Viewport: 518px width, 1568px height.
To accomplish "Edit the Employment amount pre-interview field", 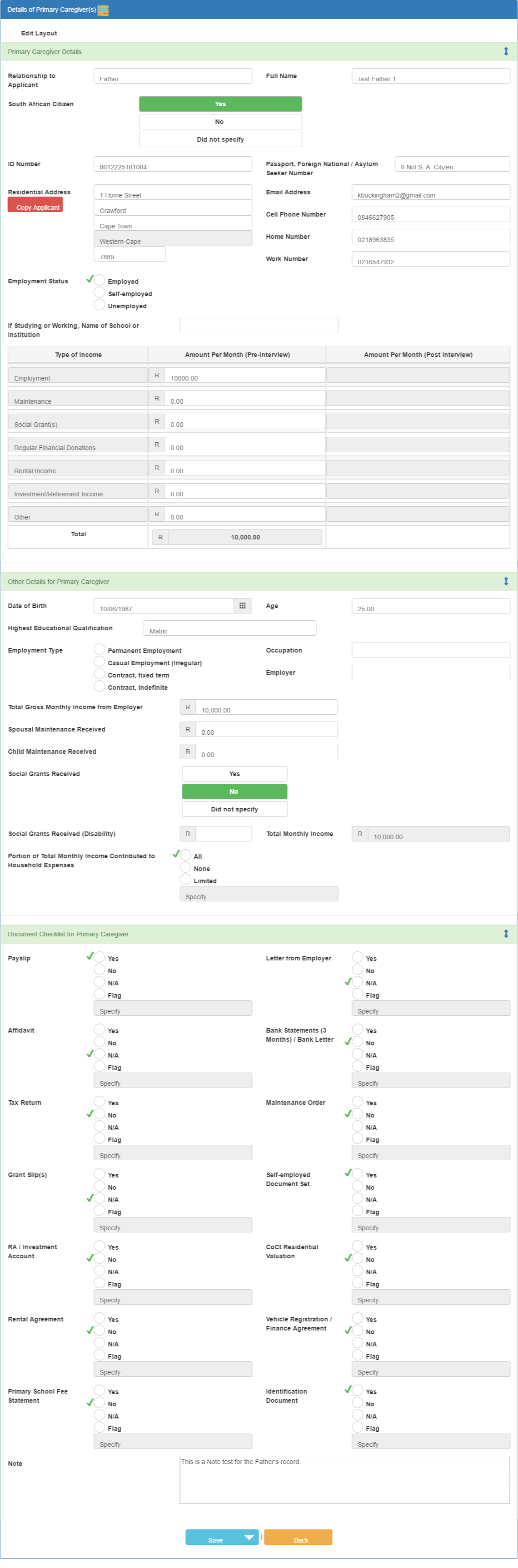I will (x=244, y=375).
